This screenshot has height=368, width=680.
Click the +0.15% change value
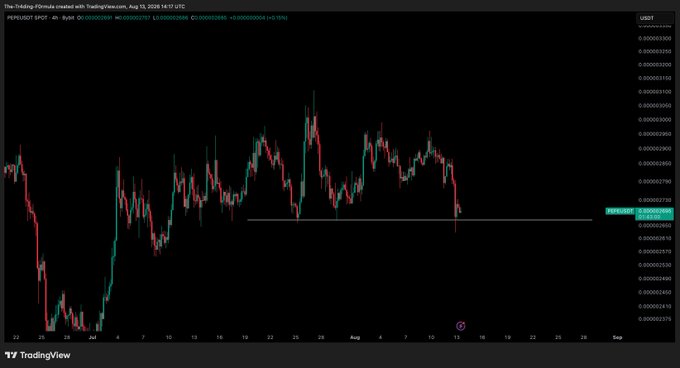tap(278, 18)
